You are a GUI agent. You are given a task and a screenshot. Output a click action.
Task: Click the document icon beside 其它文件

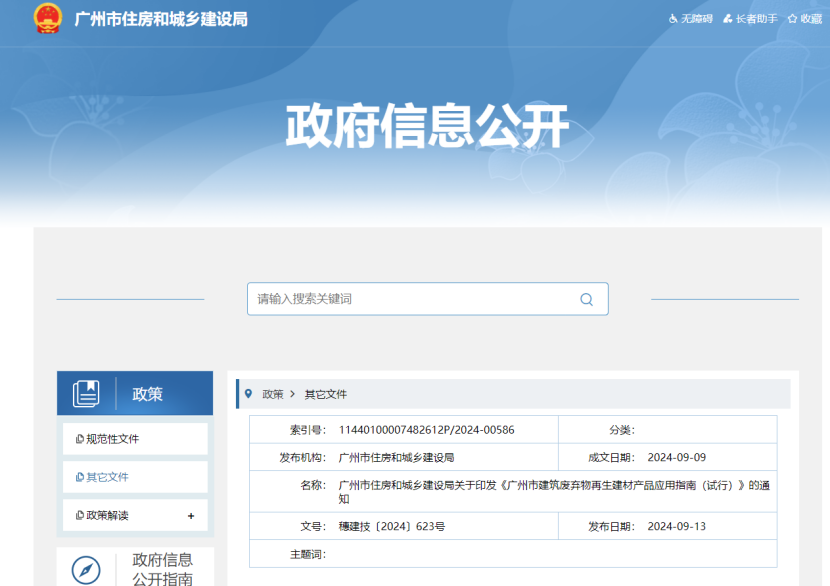coord(79,477)
